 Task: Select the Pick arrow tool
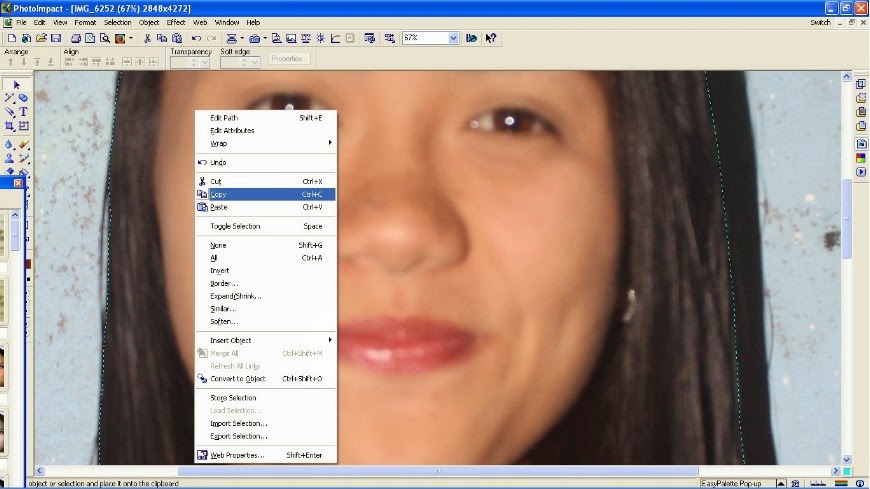click(16, 85)
